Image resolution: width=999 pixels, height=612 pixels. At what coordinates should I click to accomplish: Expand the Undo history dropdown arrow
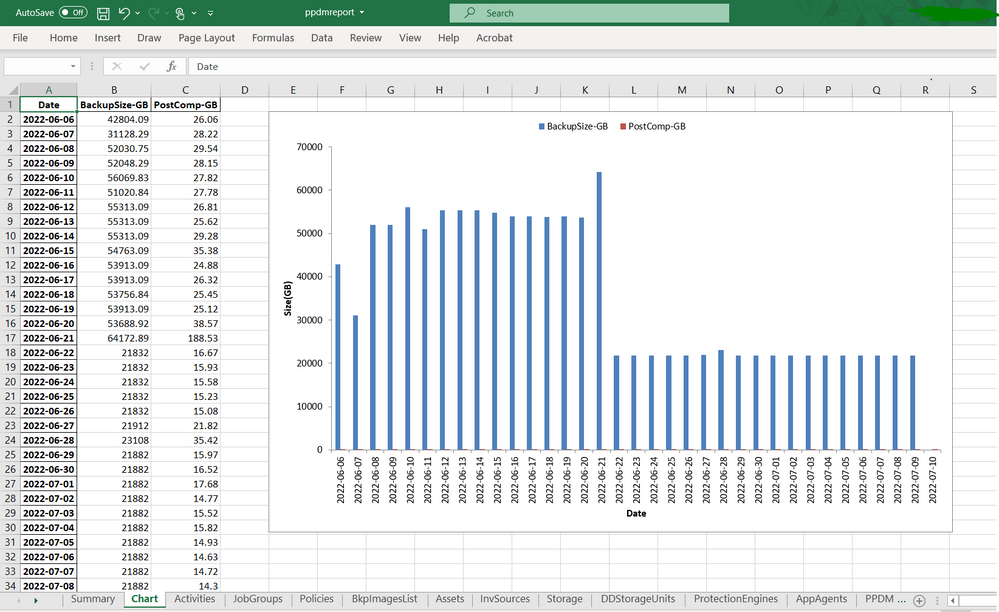click(x=138, y=13)
